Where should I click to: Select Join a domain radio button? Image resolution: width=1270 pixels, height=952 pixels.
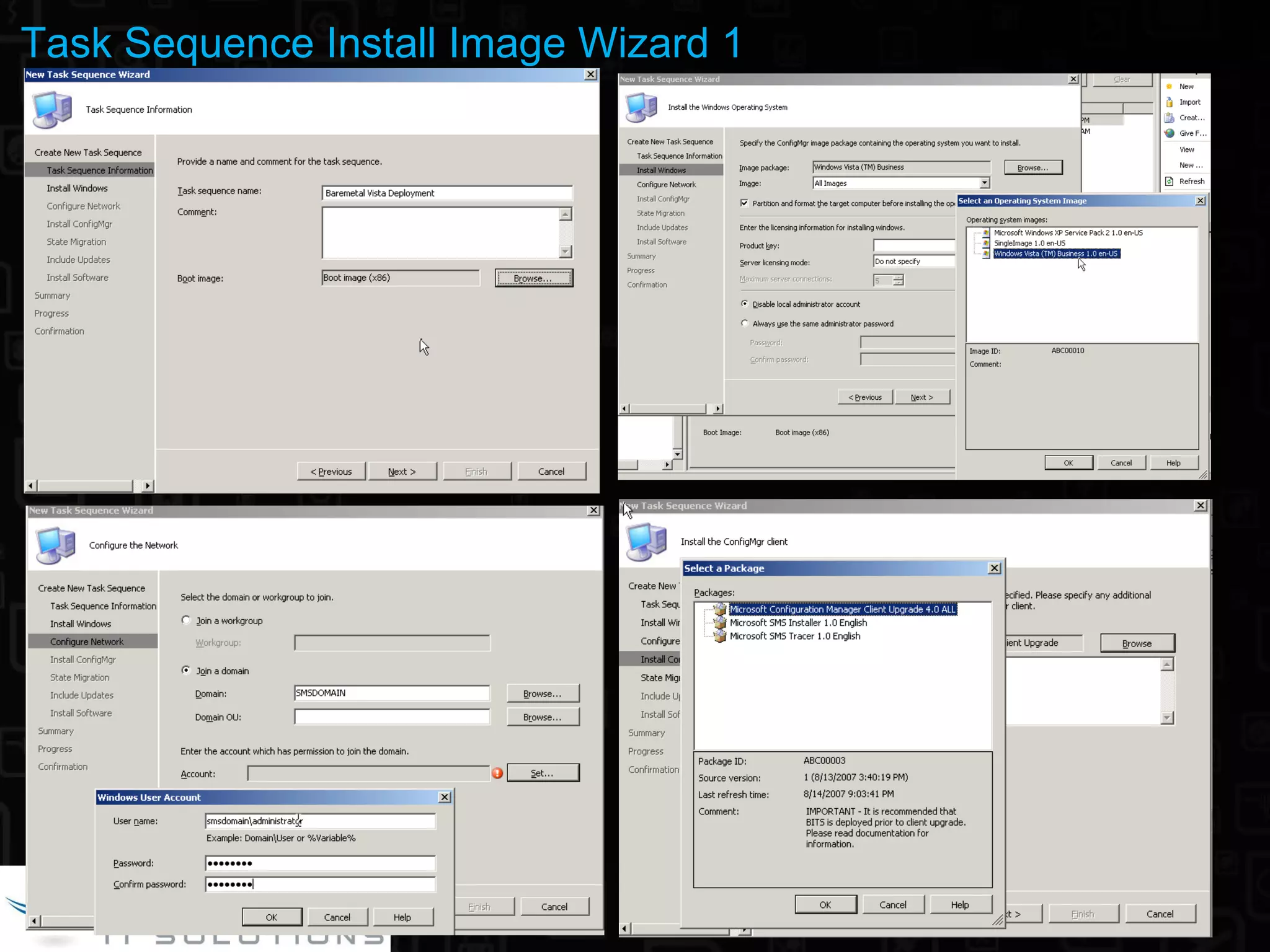(x=185, y=670)
